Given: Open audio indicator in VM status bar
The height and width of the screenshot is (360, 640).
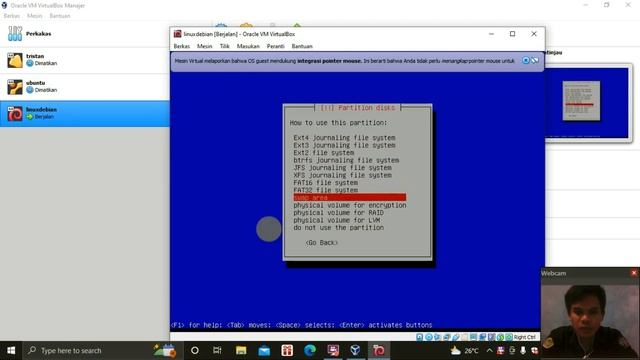Looking at the screenshot, I should (x=437, y=337).
